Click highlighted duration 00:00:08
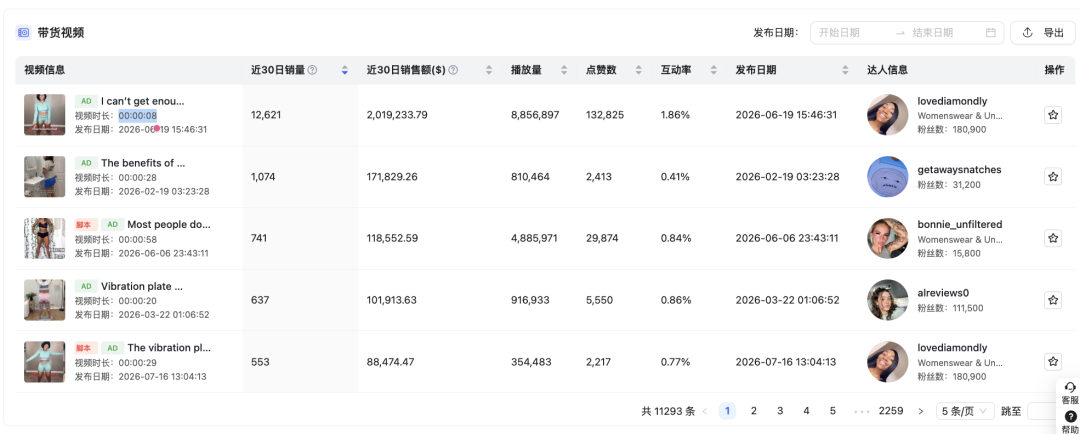The image size is (1080, 434). click(x=138, y=116)
